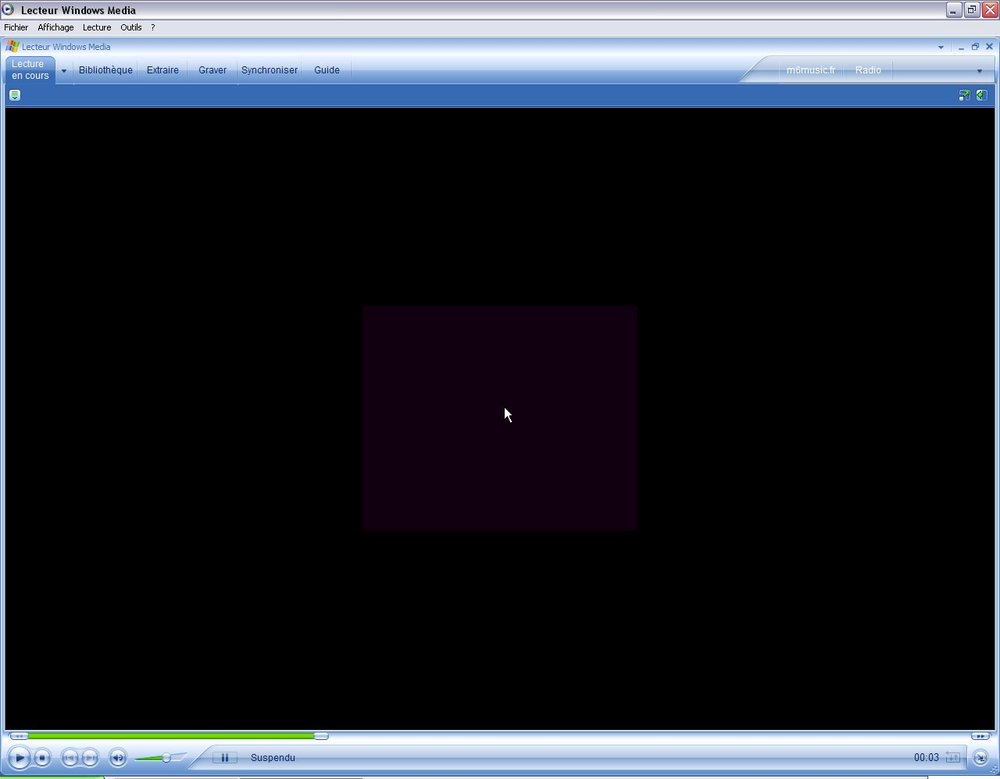Mute the audio with the speaker icon
Image resolution: width=1000 pixels, height=779 pixels.
point(118,757)
